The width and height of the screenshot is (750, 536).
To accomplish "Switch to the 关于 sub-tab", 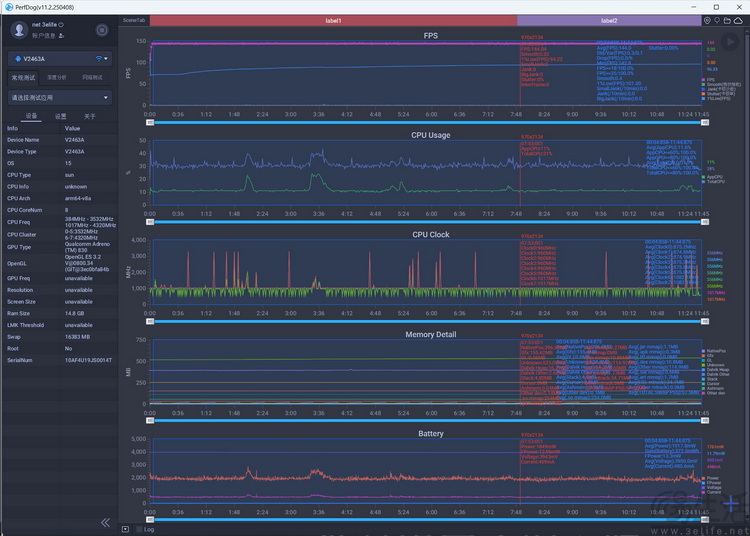I will 89,116.
